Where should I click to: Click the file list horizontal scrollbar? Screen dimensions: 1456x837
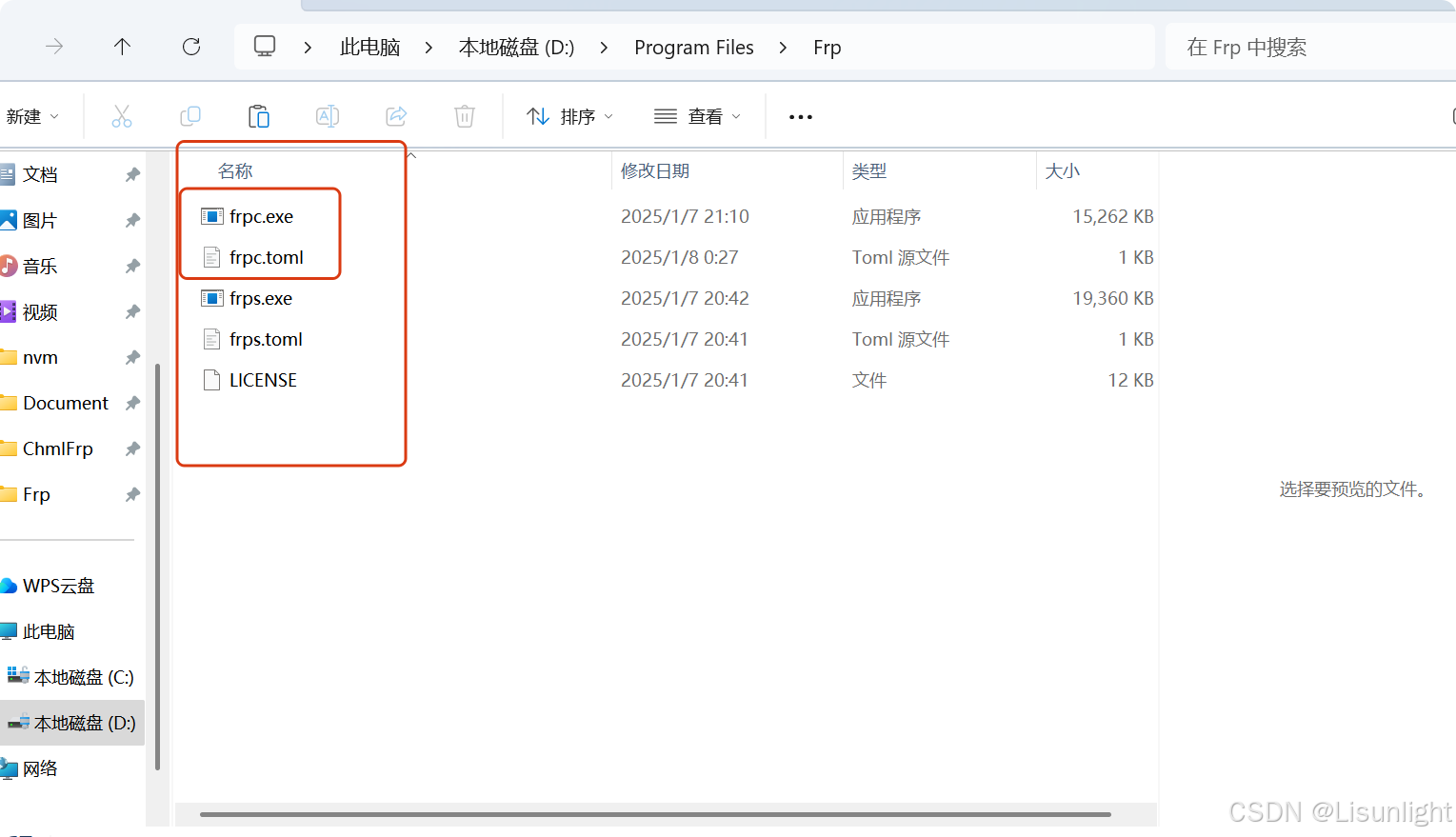point(655,814)
